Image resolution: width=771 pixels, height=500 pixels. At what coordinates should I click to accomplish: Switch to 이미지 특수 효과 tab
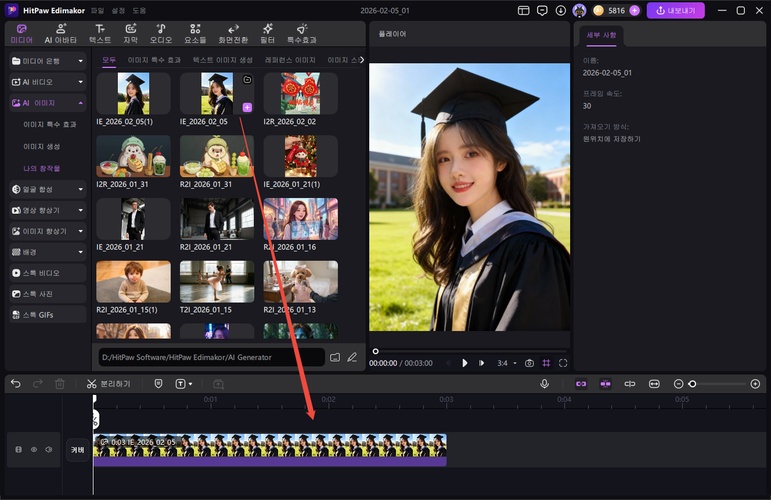coord(154,61)
